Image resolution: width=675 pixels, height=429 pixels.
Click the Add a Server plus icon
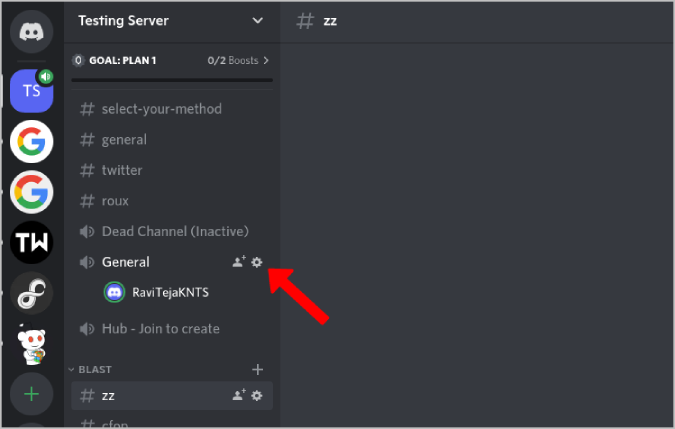[31, 394]
